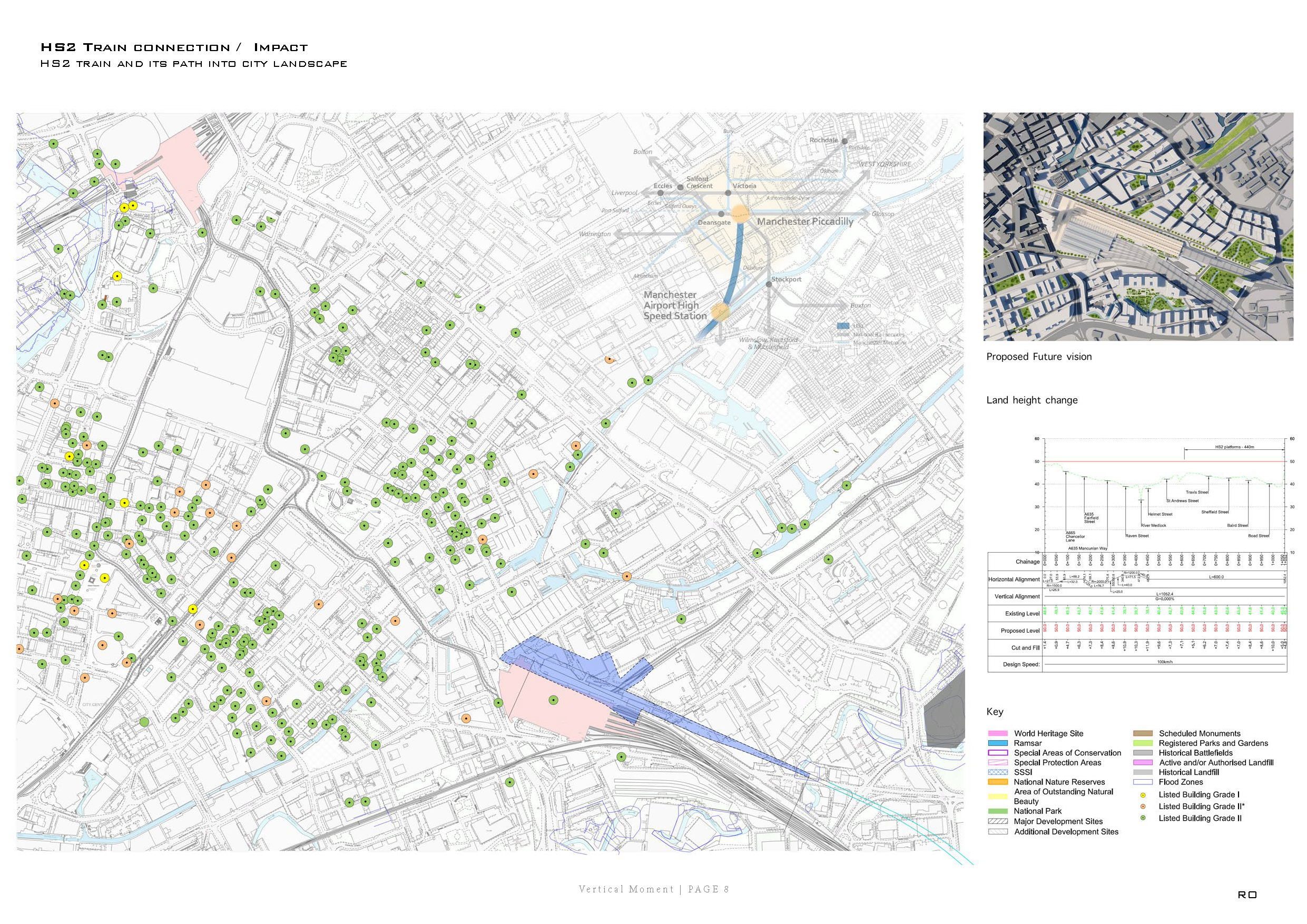Click the 'Raven Street' chart label
This screenshot has width=1307, height=924.
coord(1137,536)
